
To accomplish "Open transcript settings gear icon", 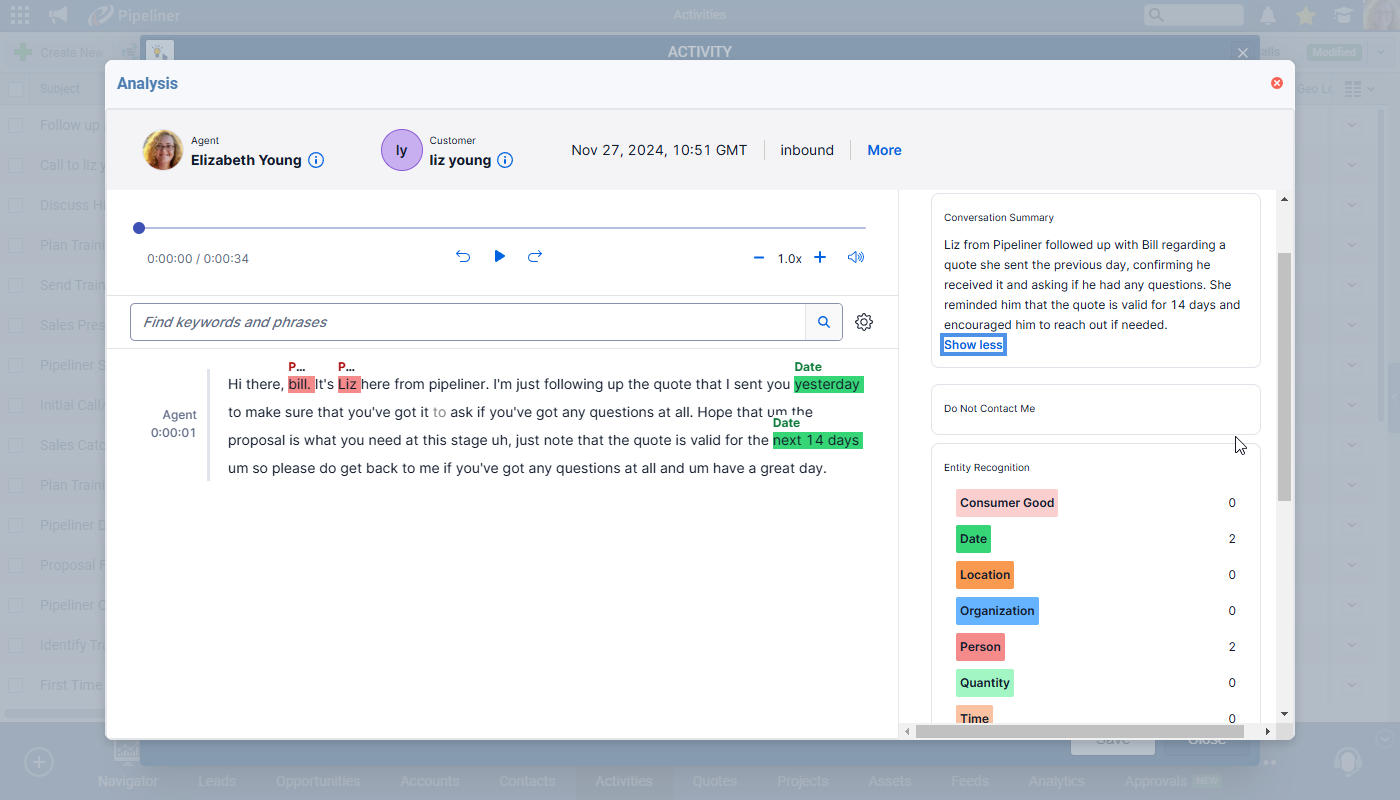I will [x=864, y=322].
